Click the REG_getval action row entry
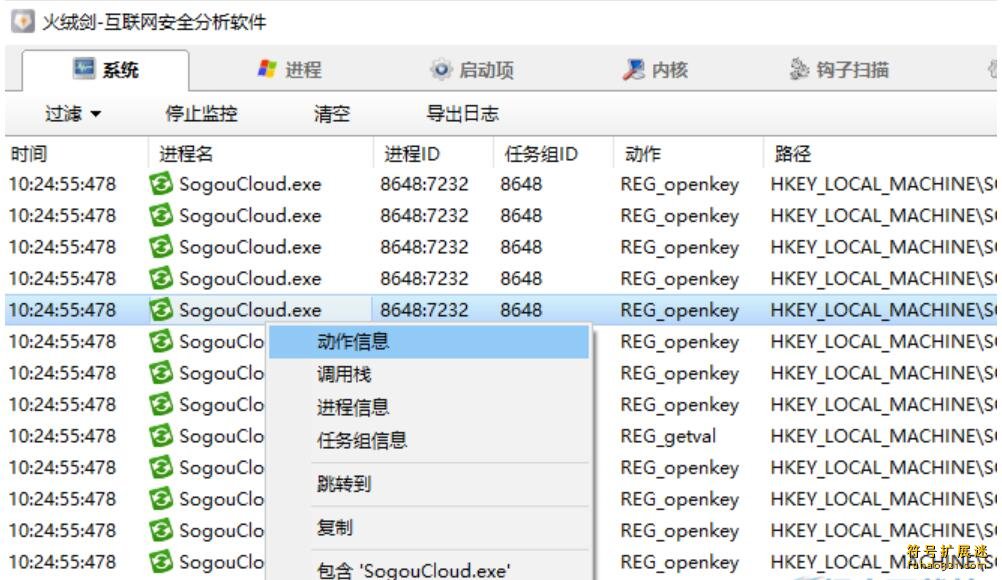This screenshot has height=580, width=1002. click(x=668, y=436)
